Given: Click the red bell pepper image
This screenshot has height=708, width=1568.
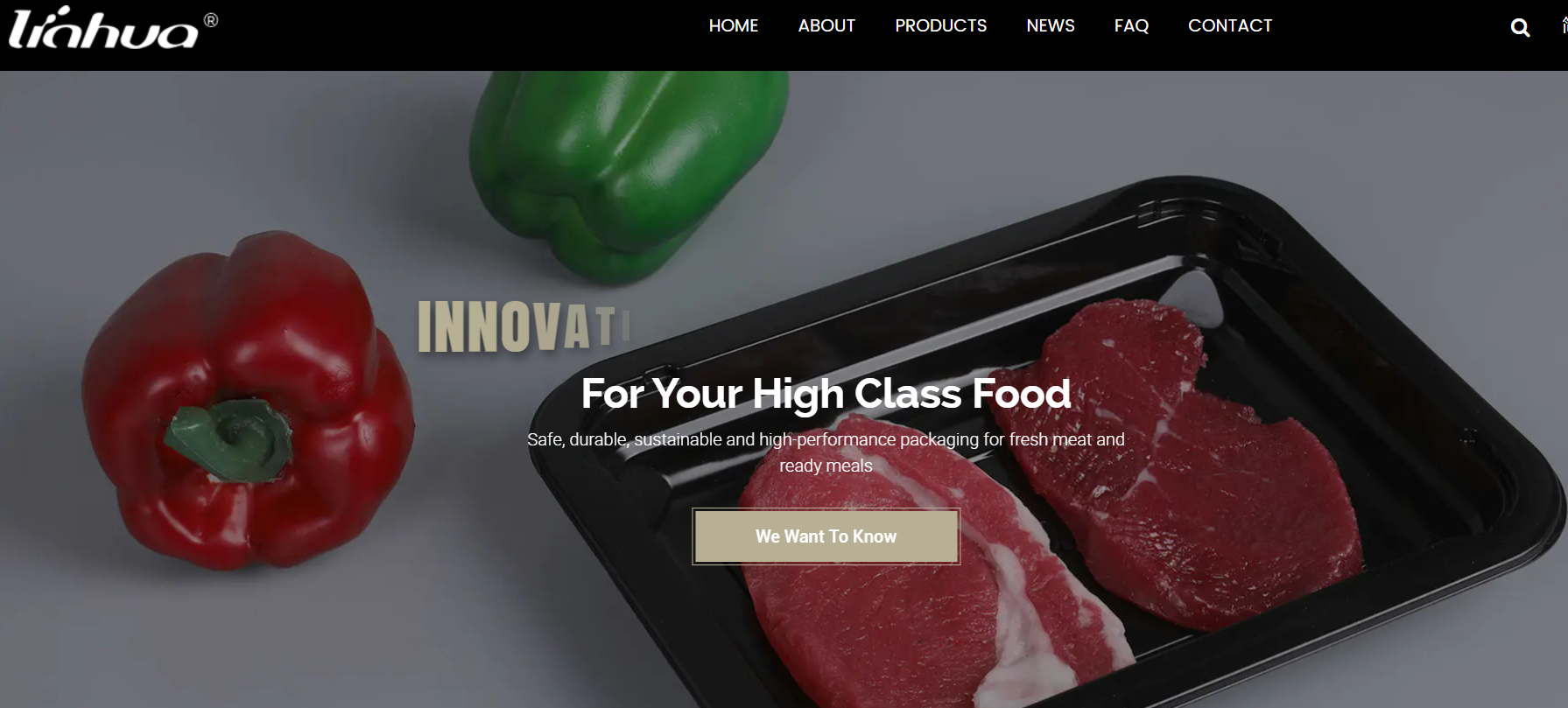Looking at the screenshot, I should [x=248, y=400].
